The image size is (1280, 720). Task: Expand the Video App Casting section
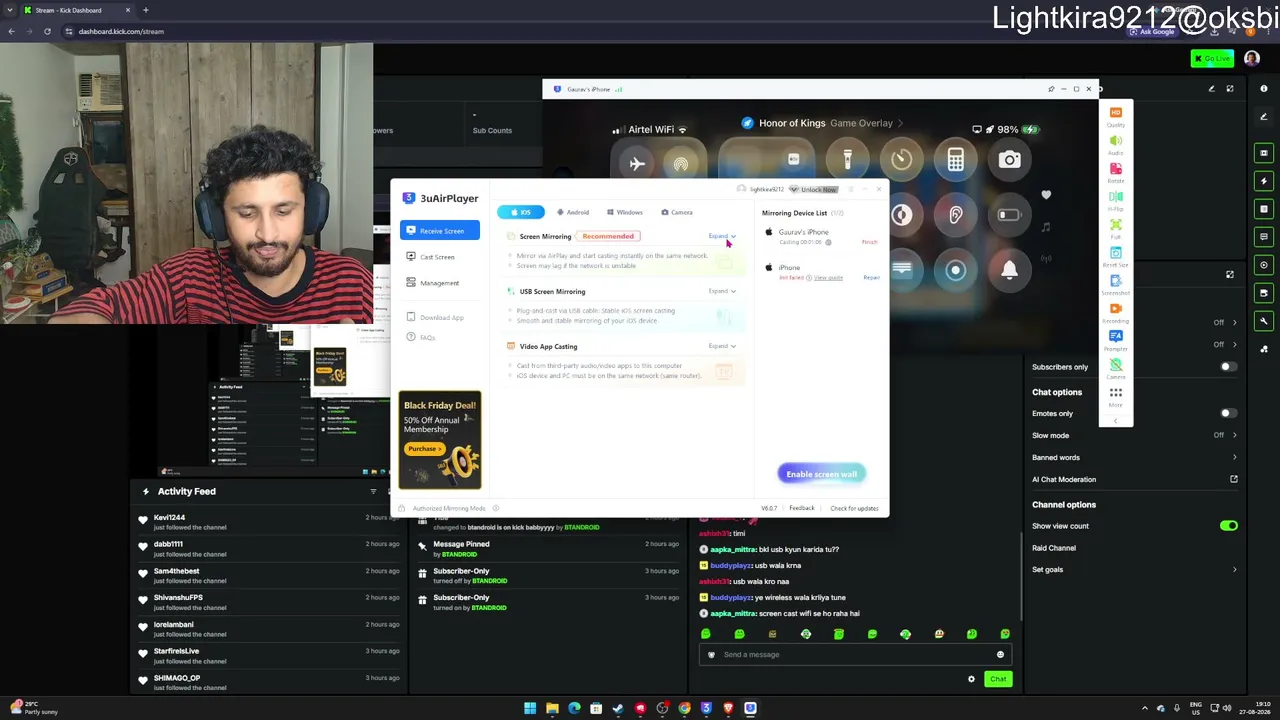(x=722, y=346)
